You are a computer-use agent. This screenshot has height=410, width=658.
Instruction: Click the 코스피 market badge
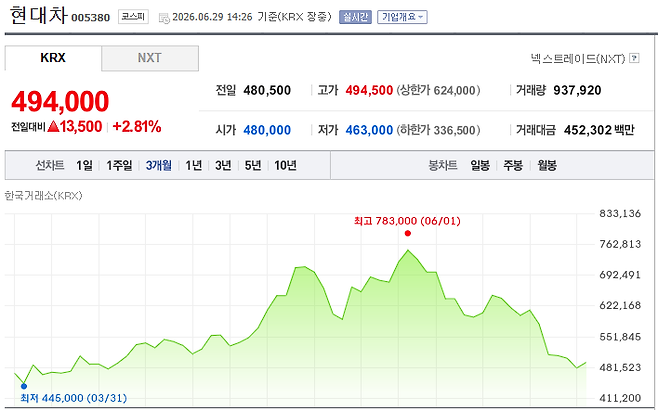[133, 17]
